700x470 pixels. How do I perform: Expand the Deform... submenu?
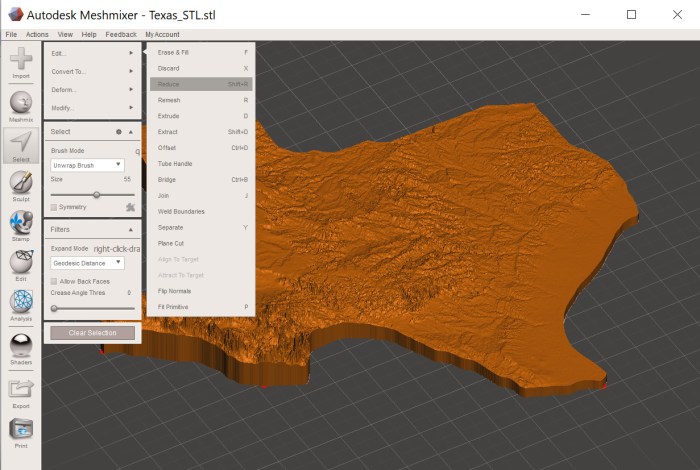coord(92,90)
